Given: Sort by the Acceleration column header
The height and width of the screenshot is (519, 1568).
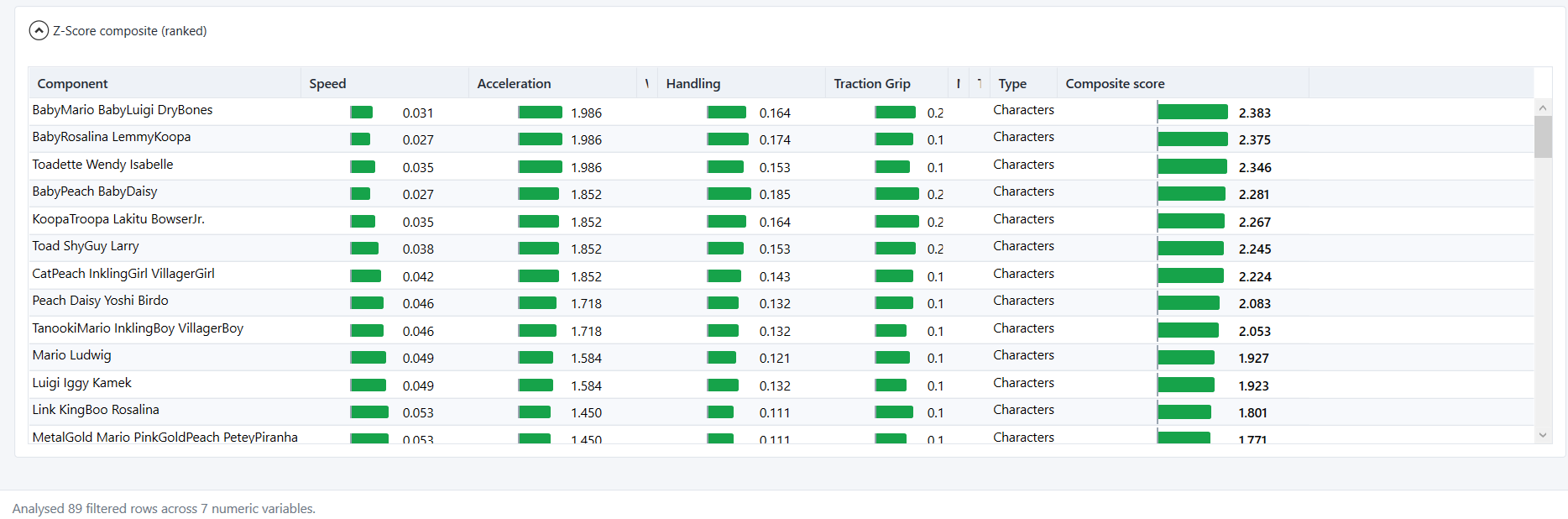Looking at the screenshot, I should point(553,83).
